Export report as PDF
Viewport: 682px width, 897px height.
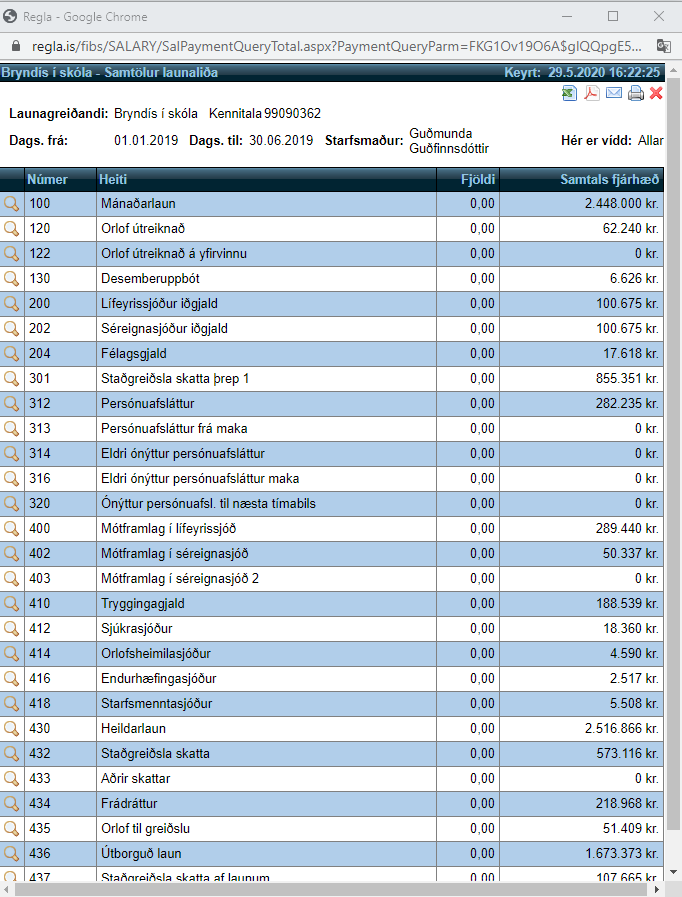(591, 93)
